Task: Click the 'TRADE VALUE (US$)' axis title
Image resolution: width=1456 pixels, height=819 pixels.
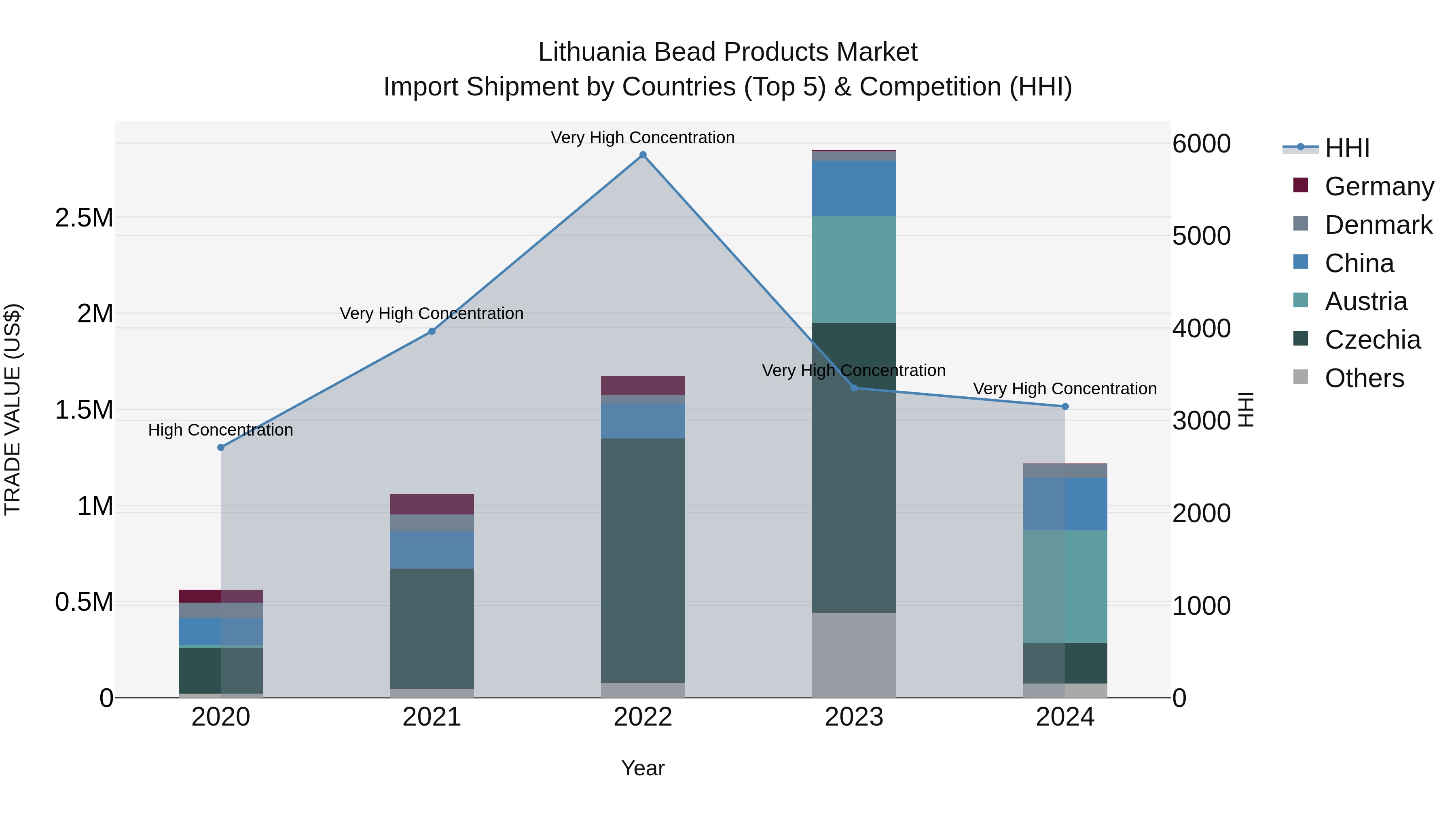Action: pos(13,409)
